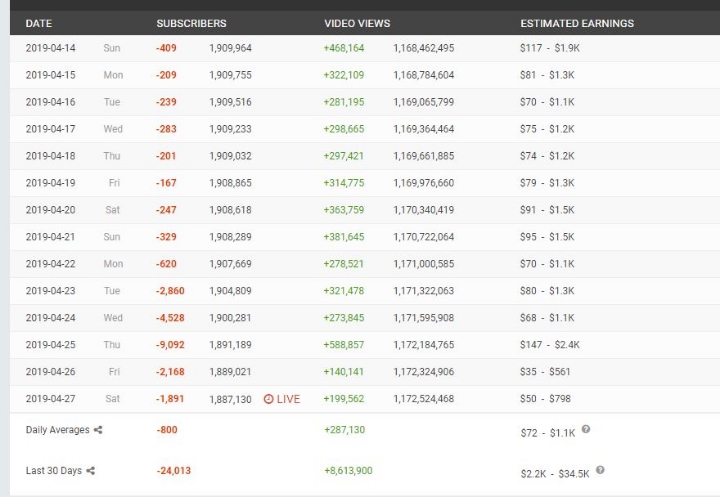Click the -24,013 thirty-day subscriber total

pyautogui.click(x=173, y=470)
